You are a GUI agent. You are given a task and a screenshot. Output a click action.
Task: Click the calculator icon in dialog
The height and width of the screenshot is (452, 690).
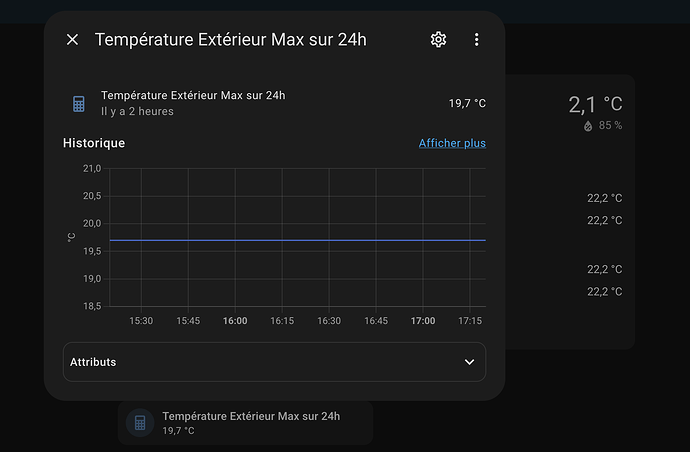(79, 104)
